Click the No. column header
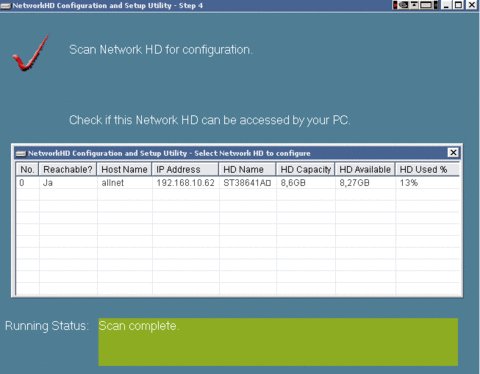Image resolution: width=480 pixels, height=374 pixels. point(27,169)
